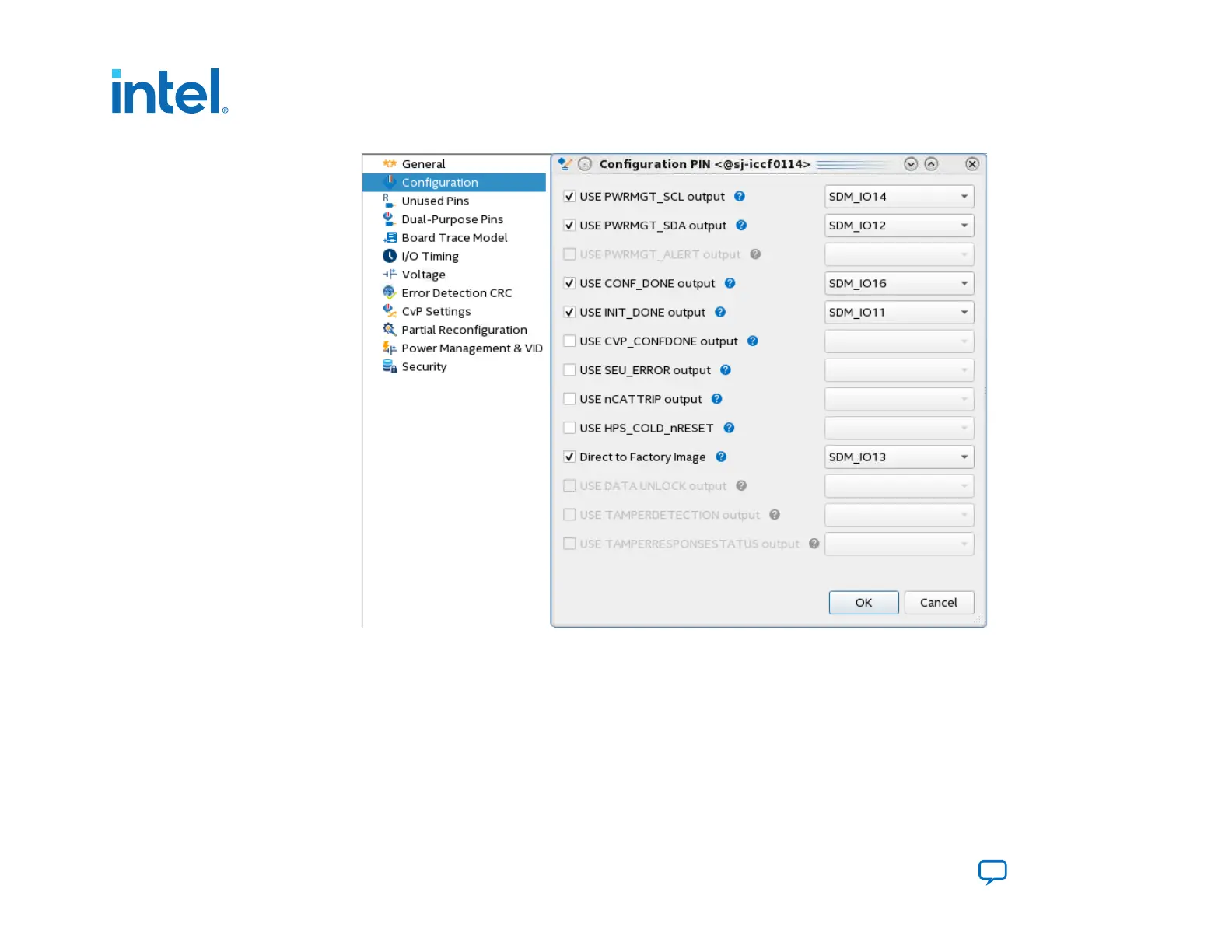Click the Partial Reconfiguration icon
The height and width of the screenshot is (952, 1232).
390,330
